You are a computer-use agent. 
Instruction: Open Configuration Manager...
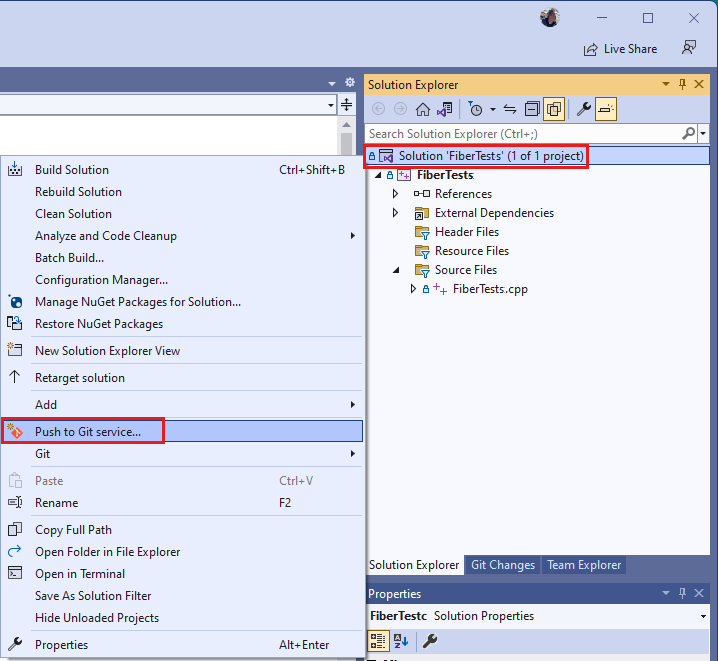[182, 280]
